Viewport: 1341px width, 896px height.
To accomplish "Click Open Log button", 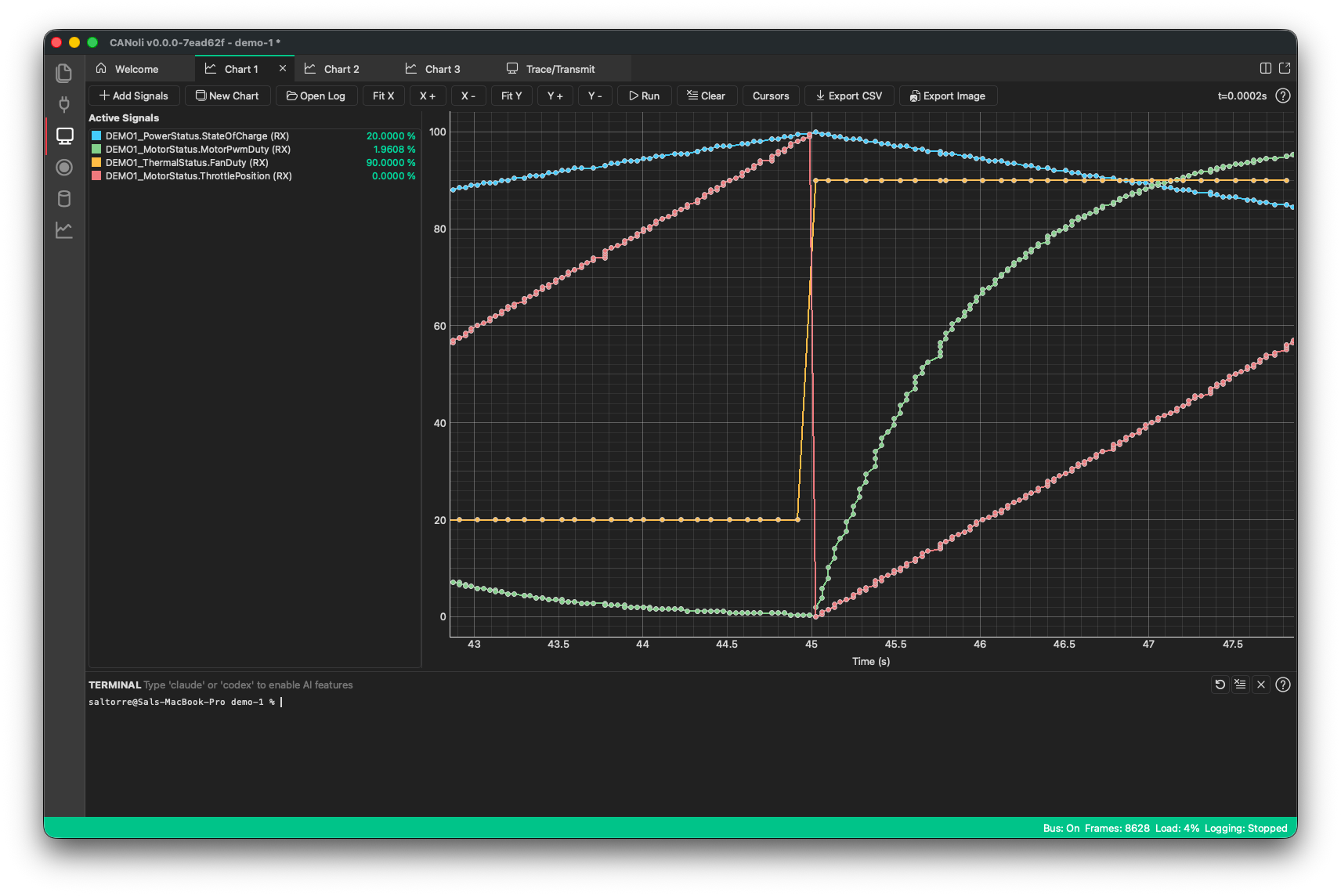I will click(x=316, y=96).
